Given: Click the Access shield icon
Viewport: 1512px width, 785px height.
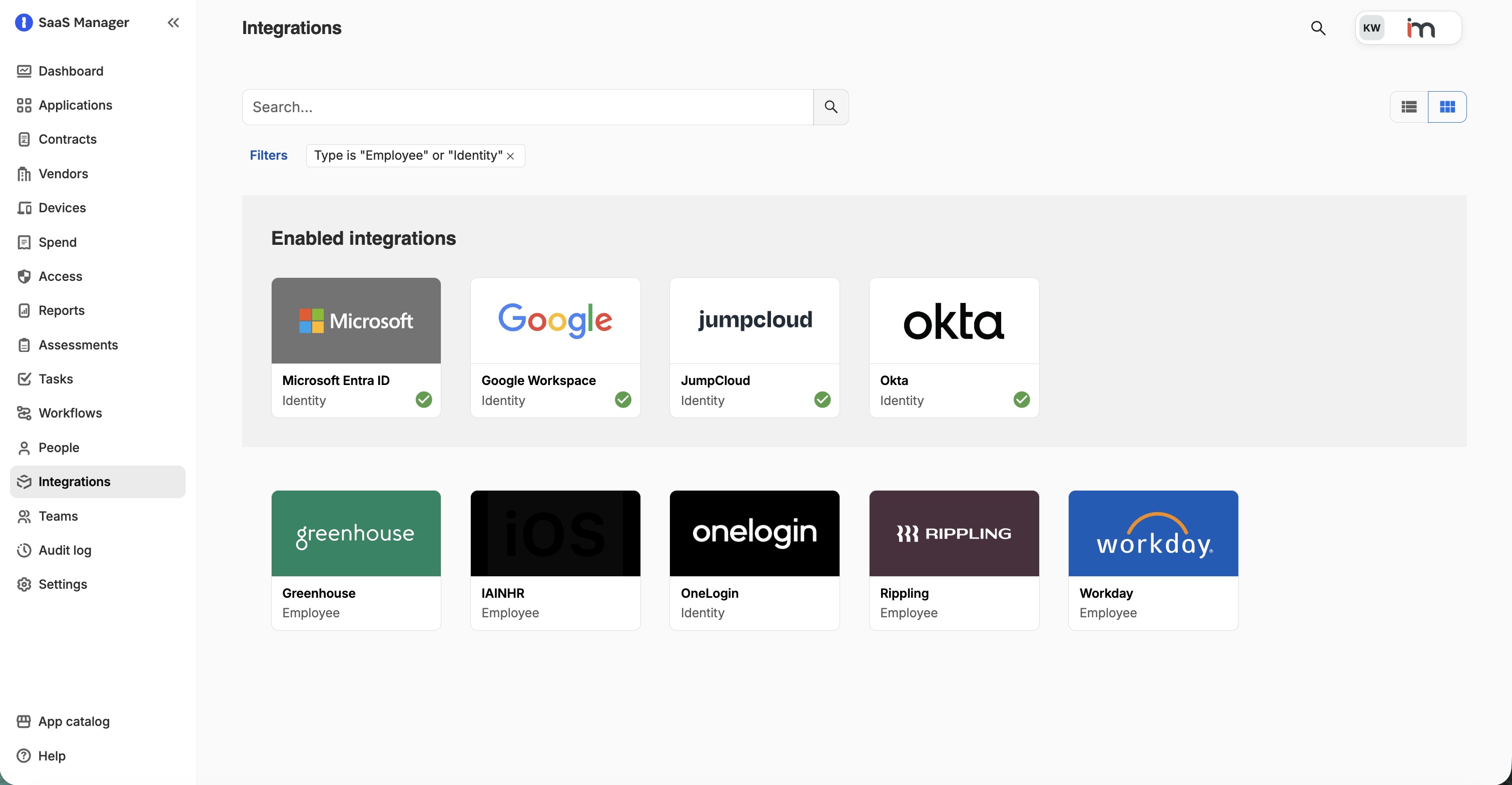Looking at the screenshot, I should click(24, 276).
